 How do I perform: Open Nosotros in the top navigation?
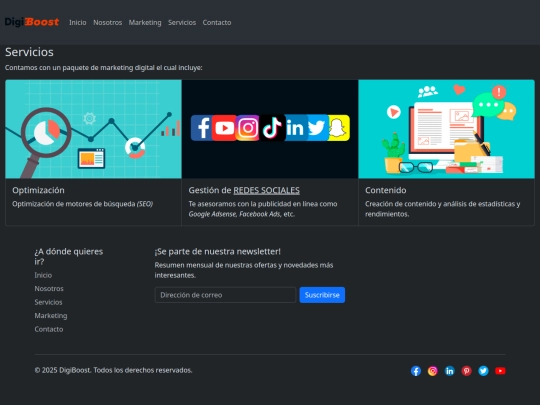click(107, 22)
